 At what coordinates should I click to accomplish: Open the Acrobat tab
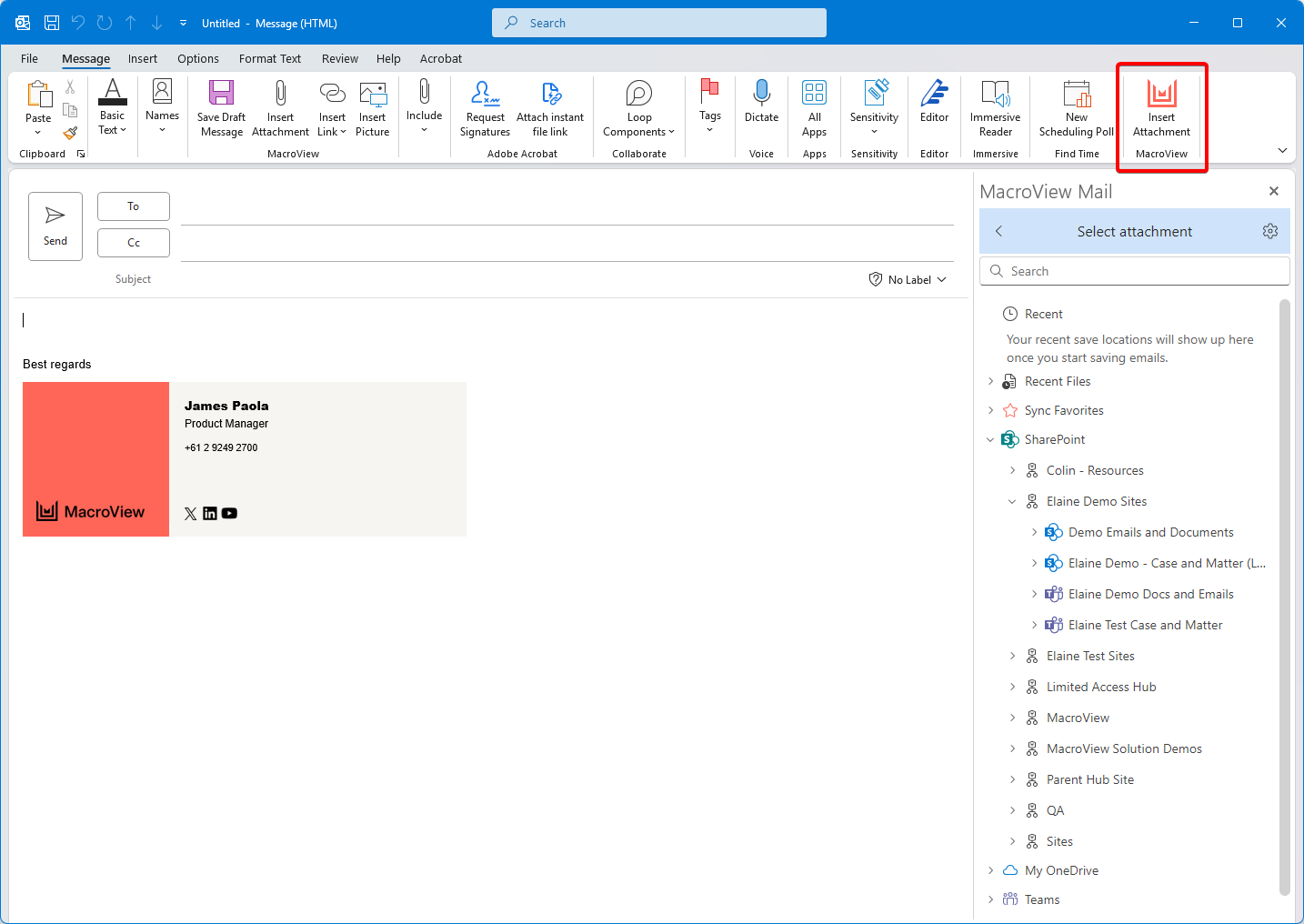tap(441, 58)
